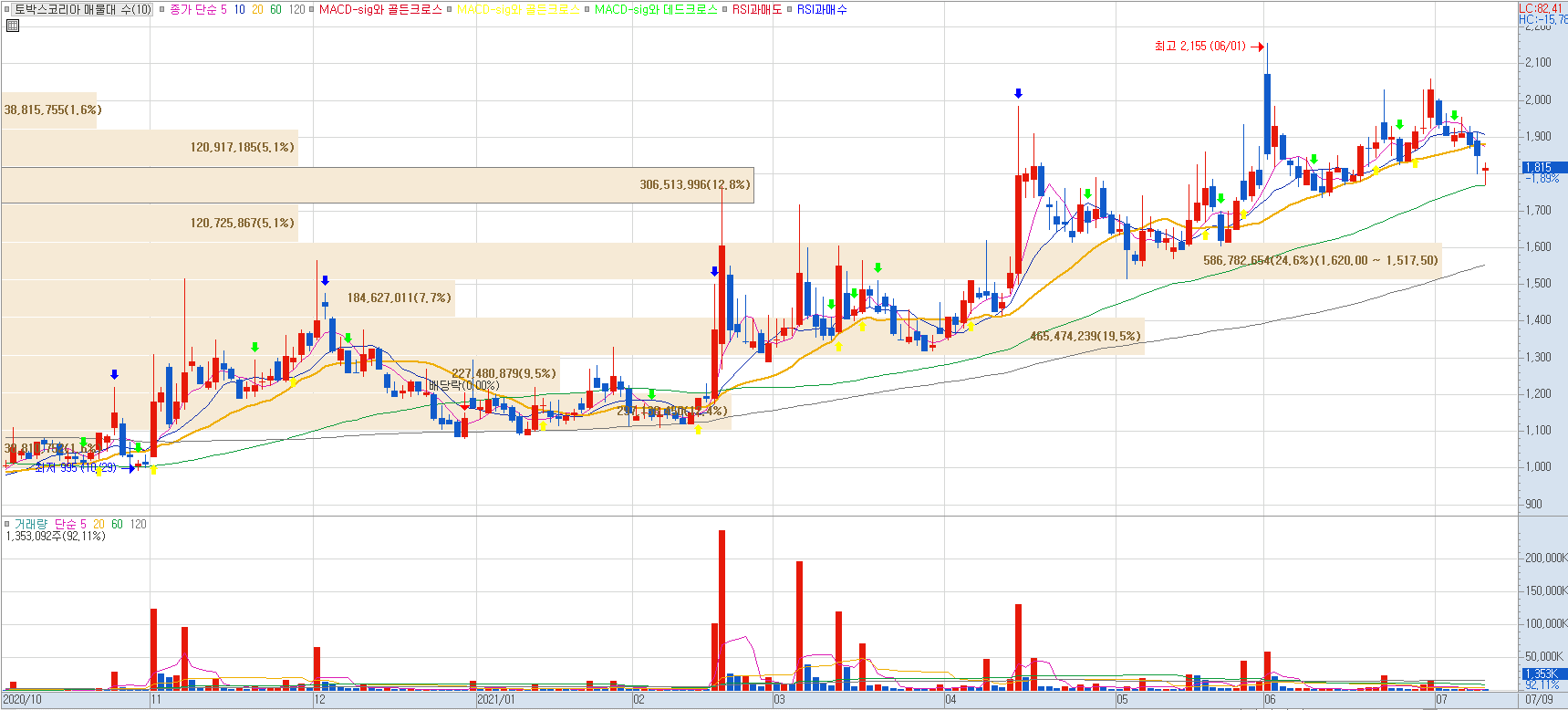Select 거래량 단순 legend in volume panel
This screenshot has width=1568, height=710.
[x=45, y=524]
